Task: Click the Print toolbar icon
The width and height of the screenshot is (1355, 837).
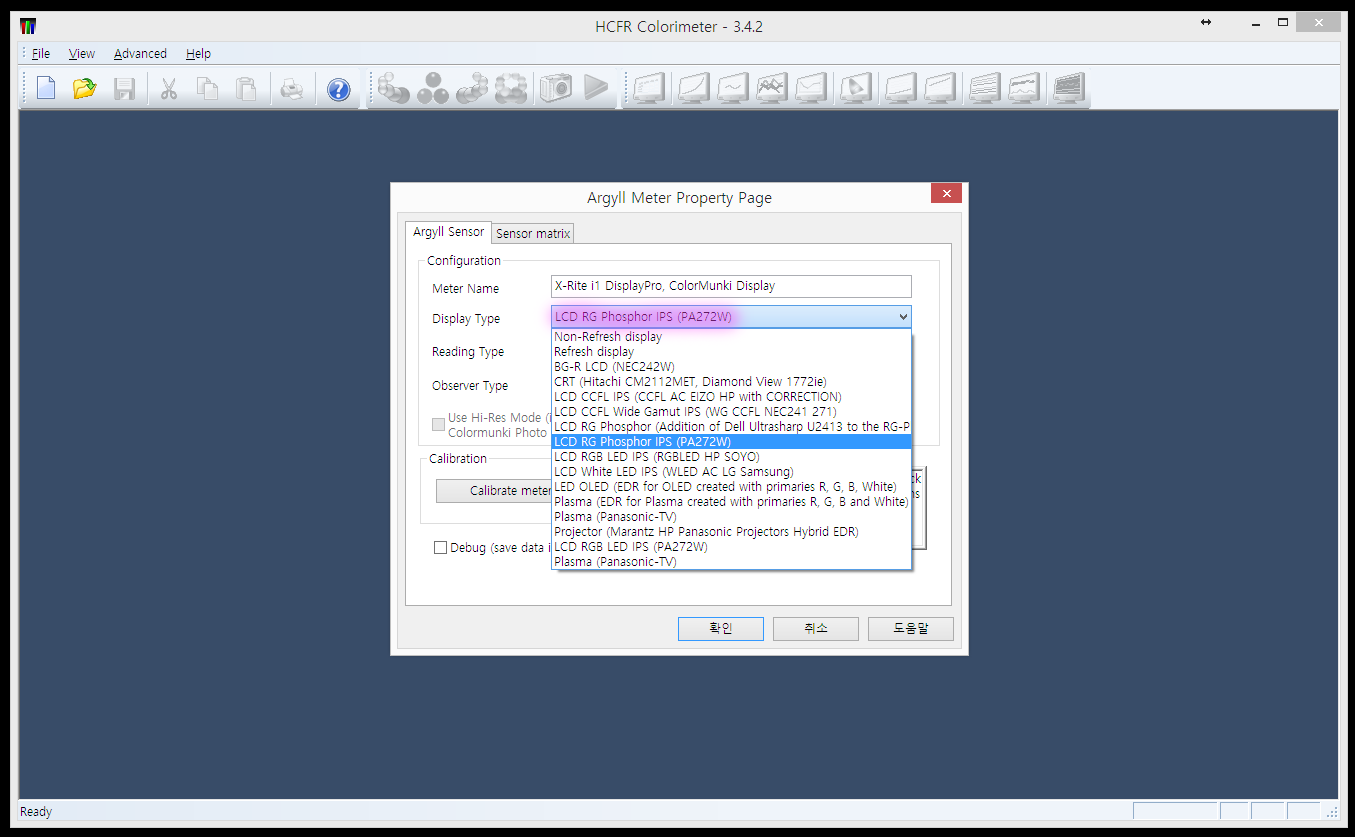Action: pos(291,89)
